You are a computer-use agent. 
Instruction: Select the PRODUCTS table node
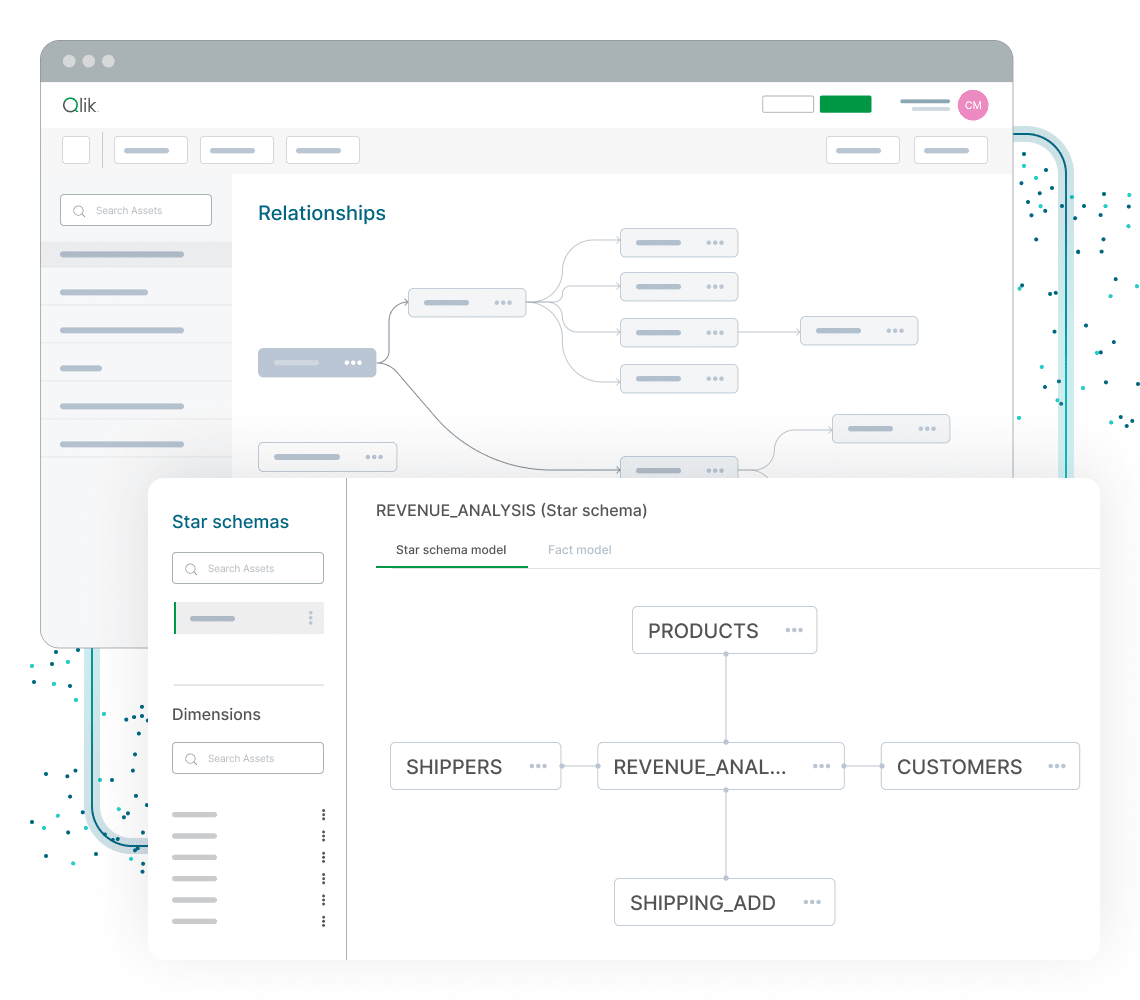click(x=724, y=630)
